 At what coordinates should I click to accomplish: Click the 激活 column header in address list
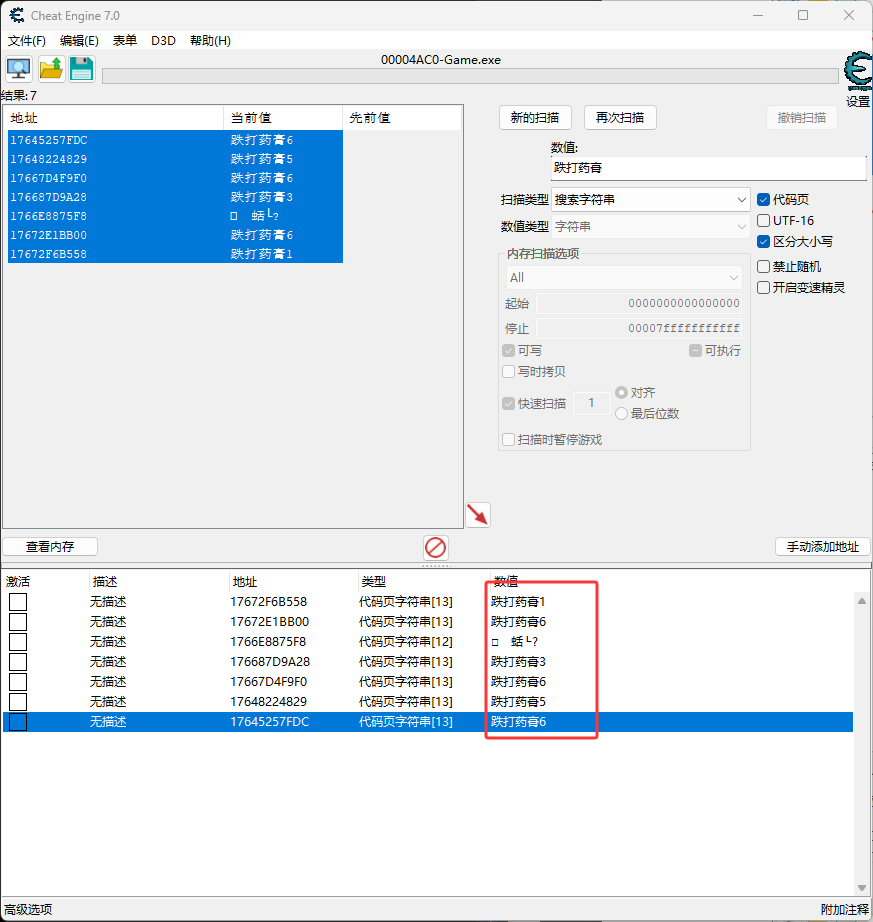click(46, 582)
